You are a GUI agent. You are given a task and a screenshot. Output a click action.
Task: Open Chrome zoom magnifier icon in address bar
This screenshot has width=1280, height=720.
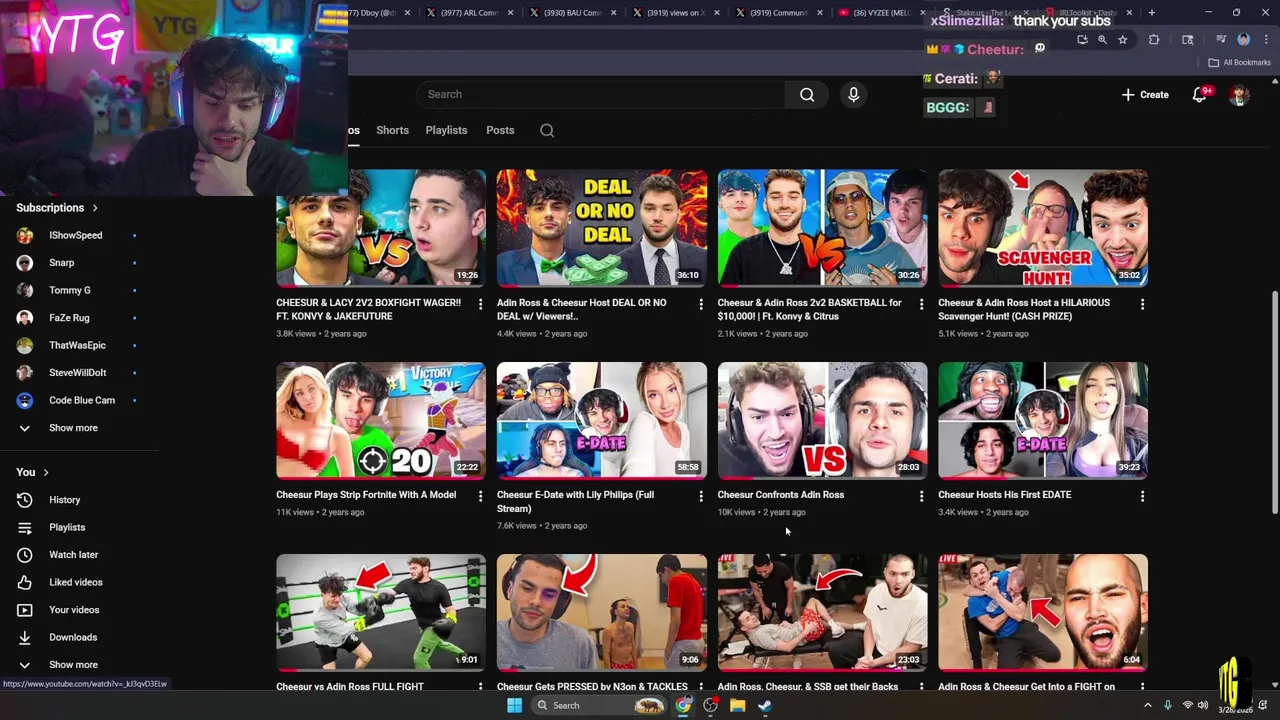point(1102,40)
